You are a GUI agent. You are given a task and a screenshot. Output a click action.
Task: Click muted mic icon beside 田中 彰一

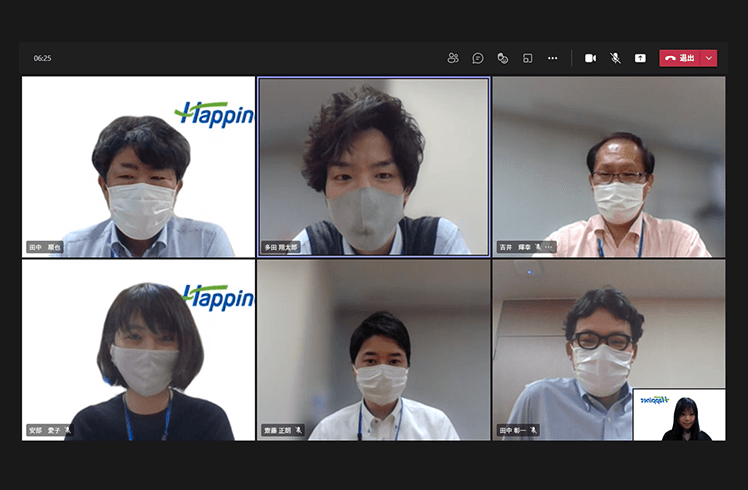click(x=533, y=430)
